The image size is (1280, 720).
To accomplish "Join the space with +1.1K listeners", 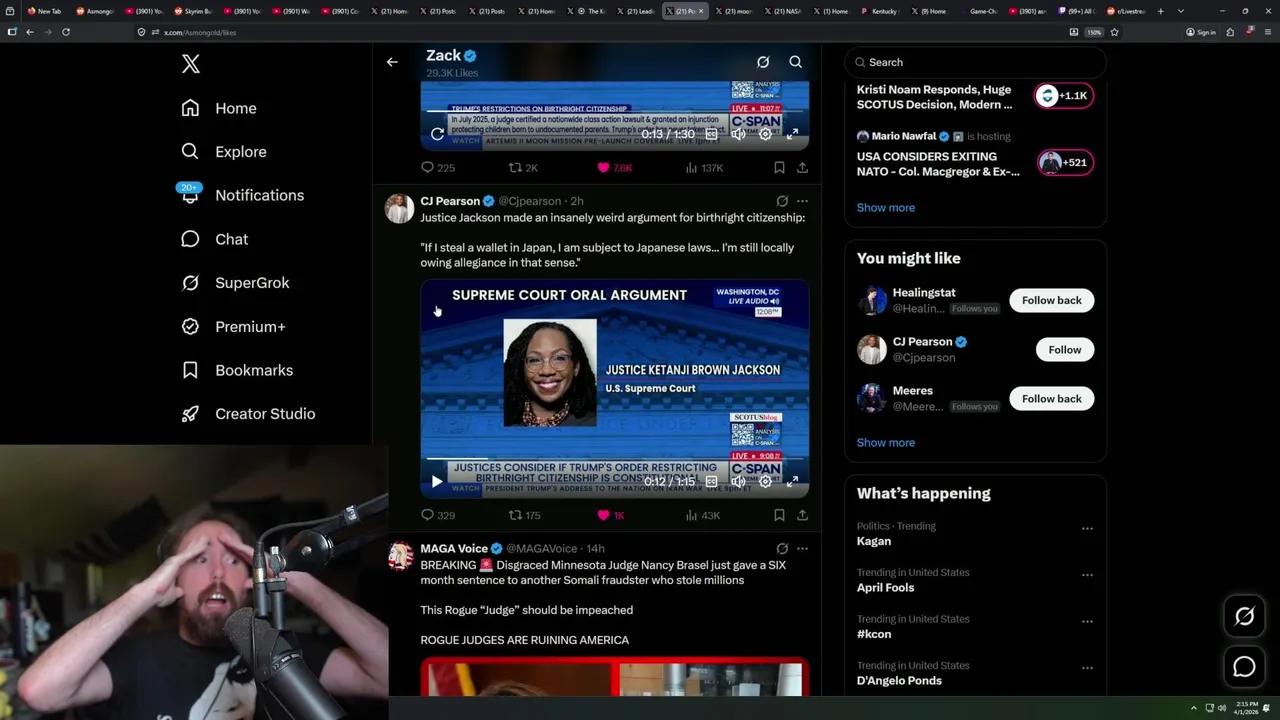I will [x=1063, y=96].
